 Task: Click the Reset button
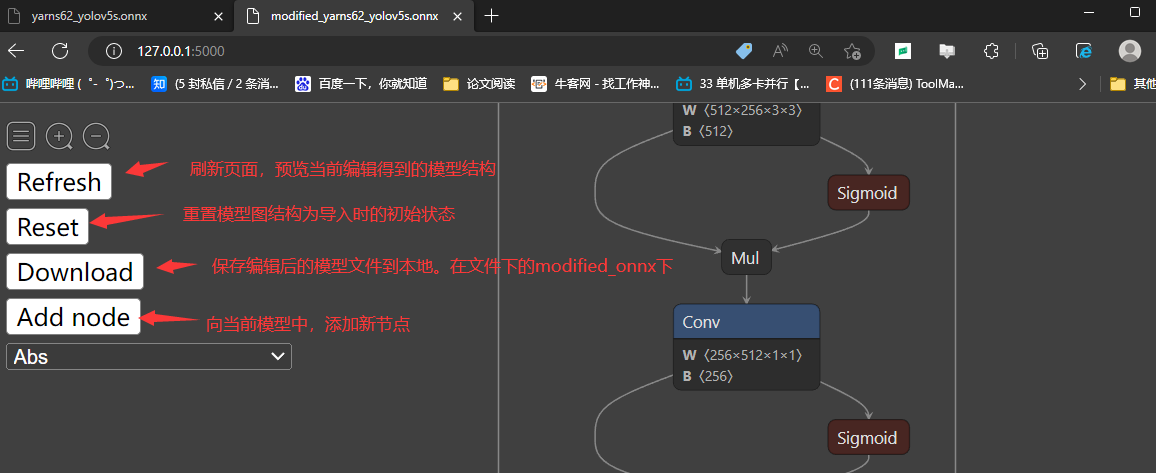pos(48,226)
